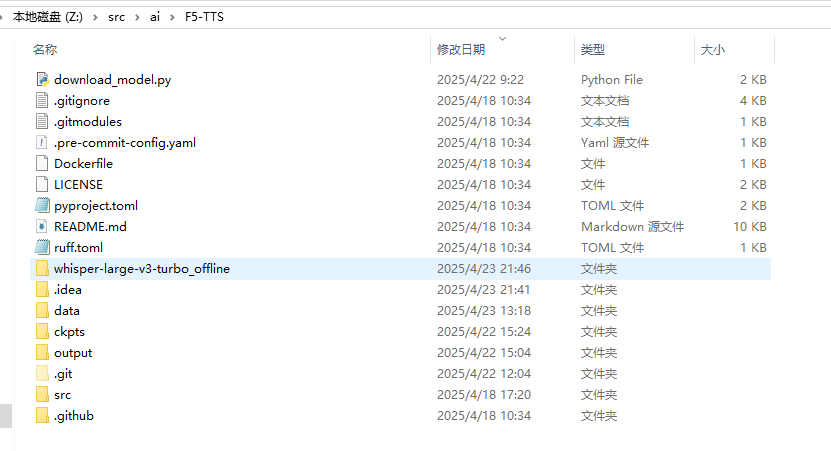Click the Dockerfile blank file icon
Image resolution: width=831 pixels, height=451 pixels.
[x=42, y=164]
